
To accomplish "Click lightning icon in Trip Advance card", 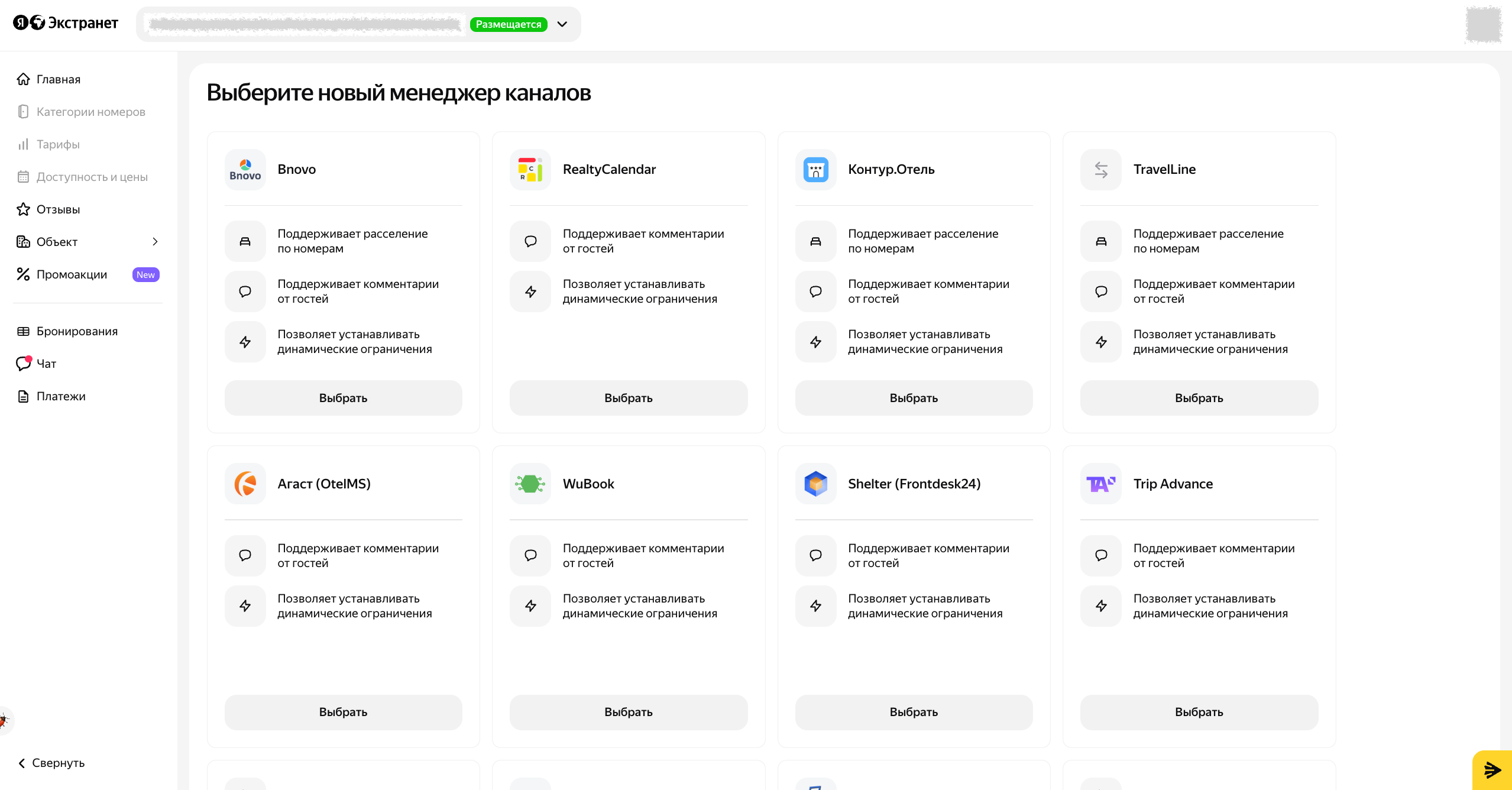I will [1101, 606].
